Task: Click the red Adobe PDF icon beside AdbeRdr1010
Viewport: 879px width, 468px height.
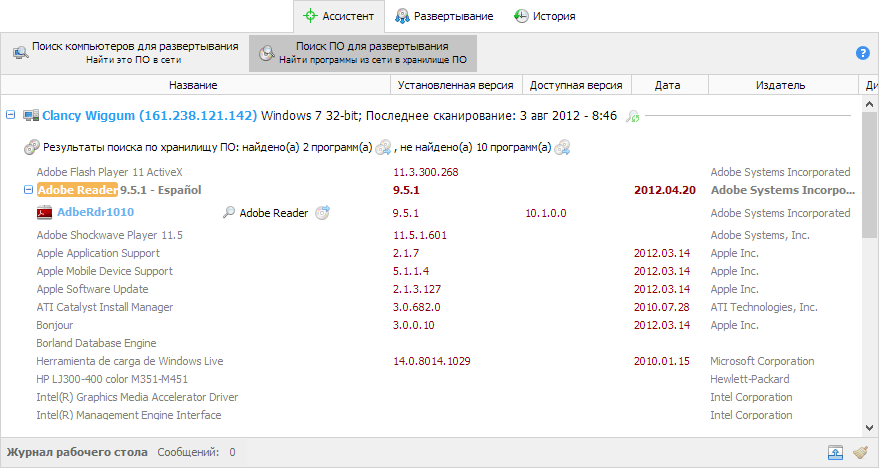Action: [44, 212]
